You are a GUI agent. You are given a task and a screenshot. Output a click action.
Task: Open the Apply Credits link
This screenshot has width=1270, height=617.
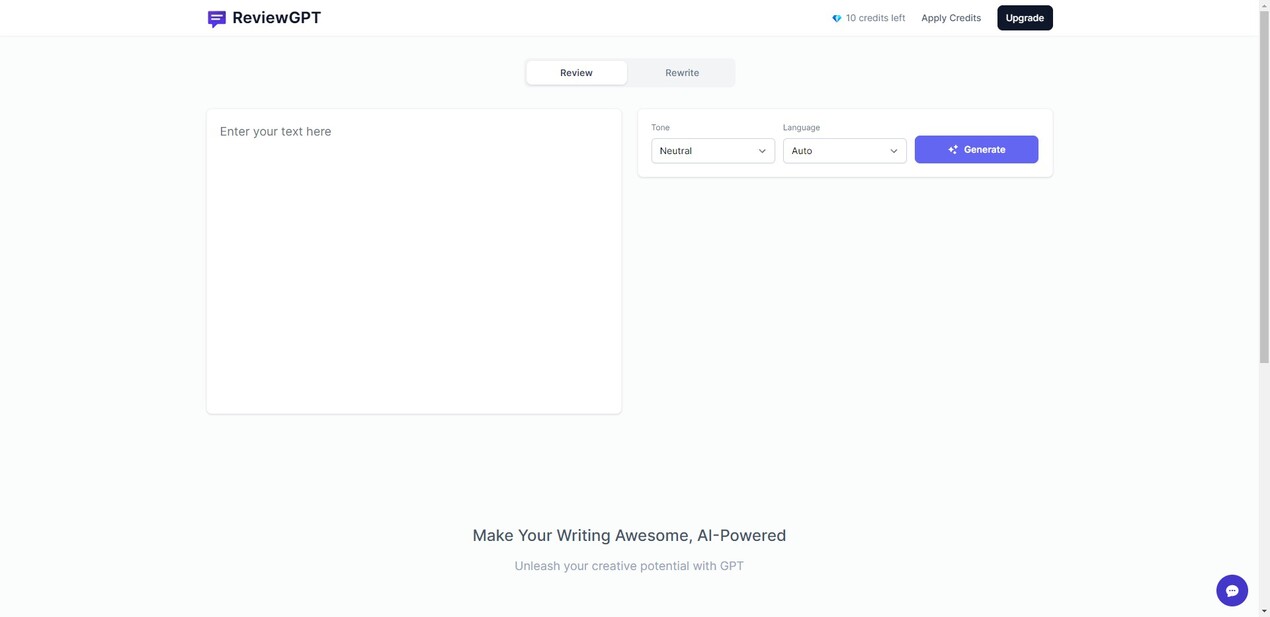(x=951, y=18)
